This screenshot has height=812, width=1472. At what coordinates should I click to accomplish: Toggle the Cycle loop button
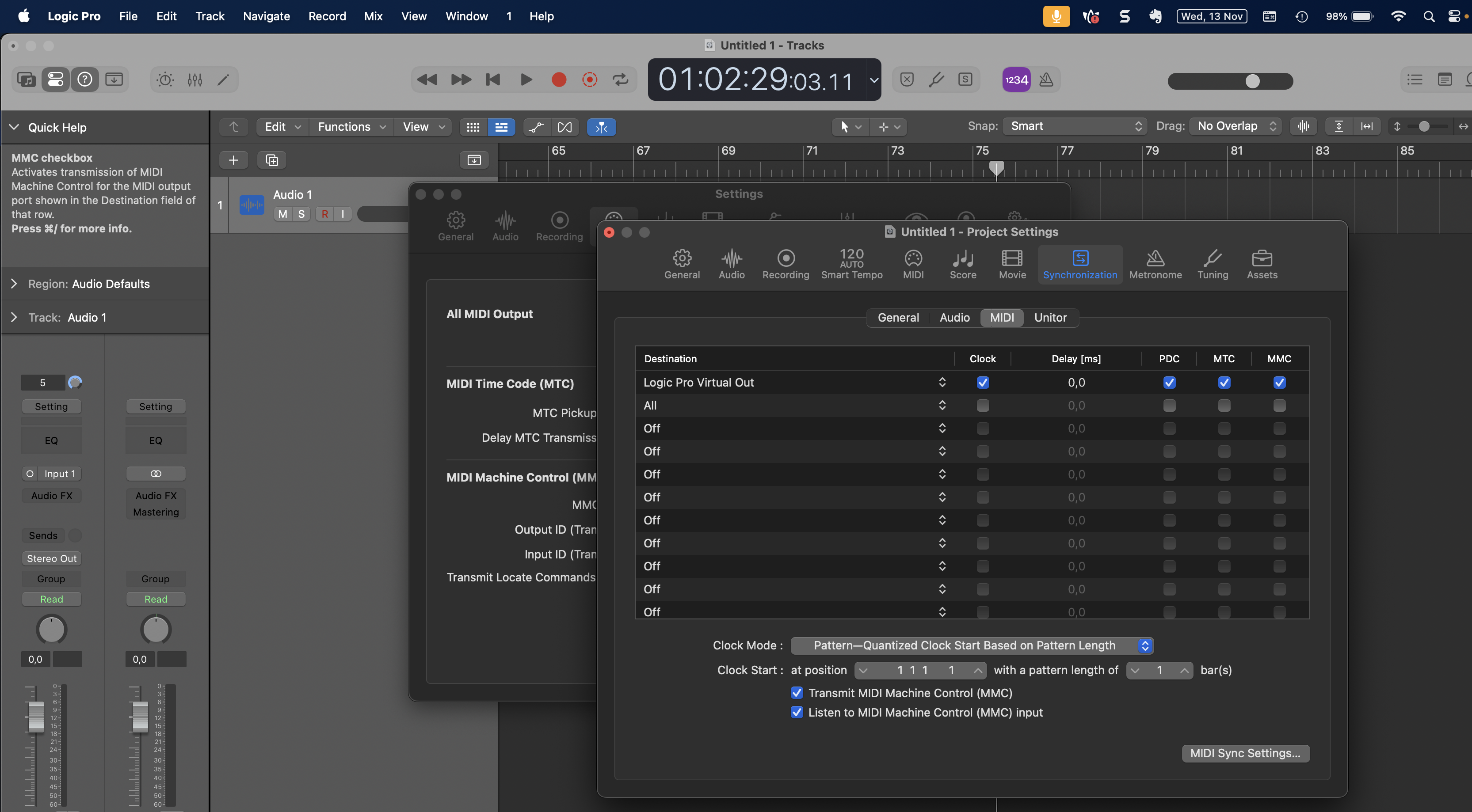click(x=621, y=80)
